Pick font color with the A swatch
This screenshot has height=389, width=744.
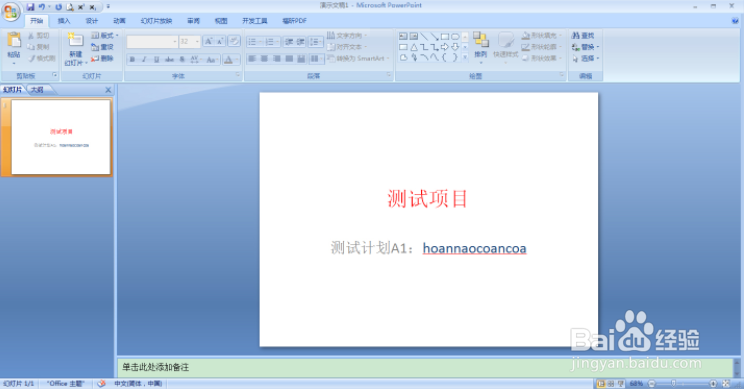point(230,59)
